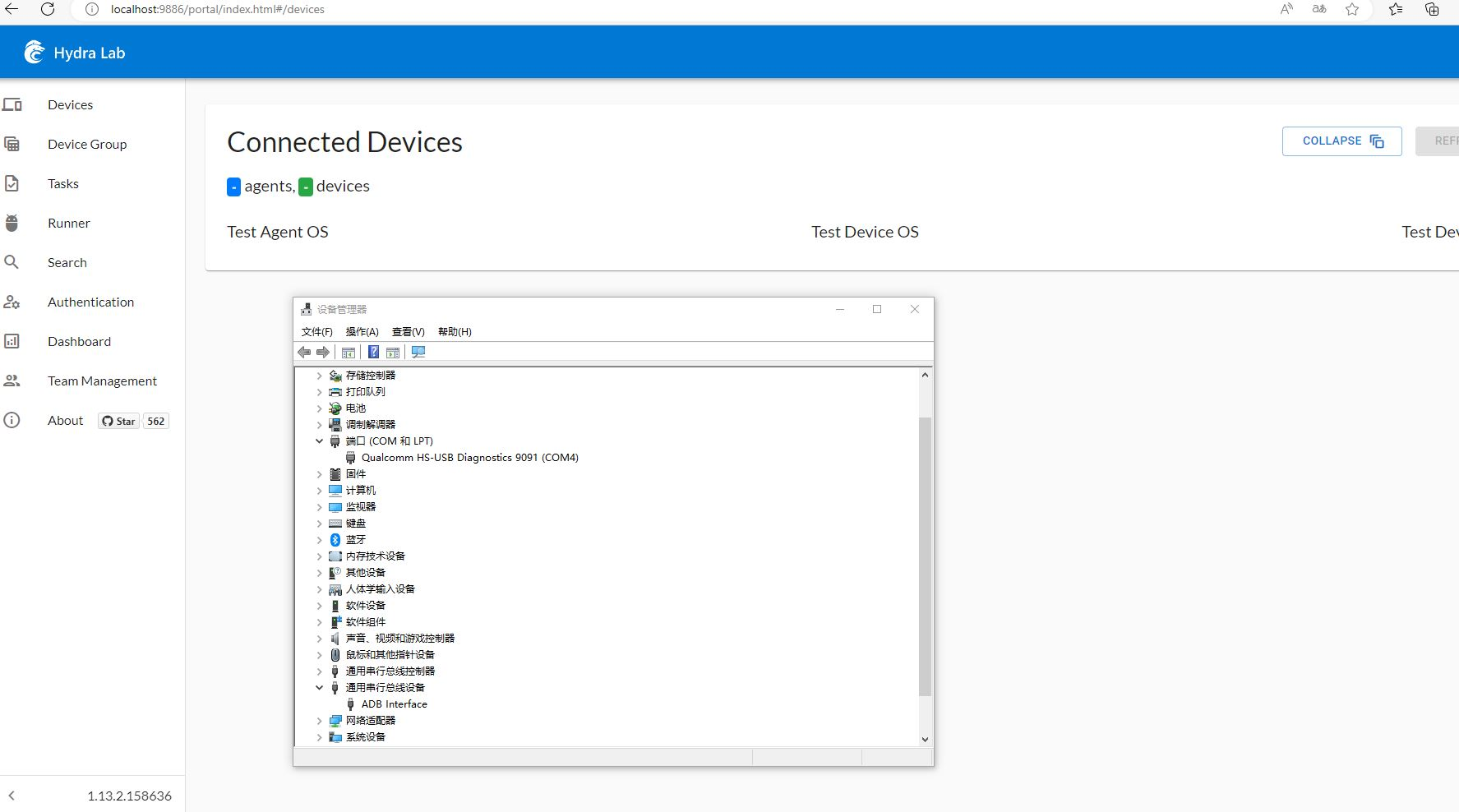Expand the 蓝牙 device category
The image size is (1459, 812).
pyautogui.click(x=319, y=539)
